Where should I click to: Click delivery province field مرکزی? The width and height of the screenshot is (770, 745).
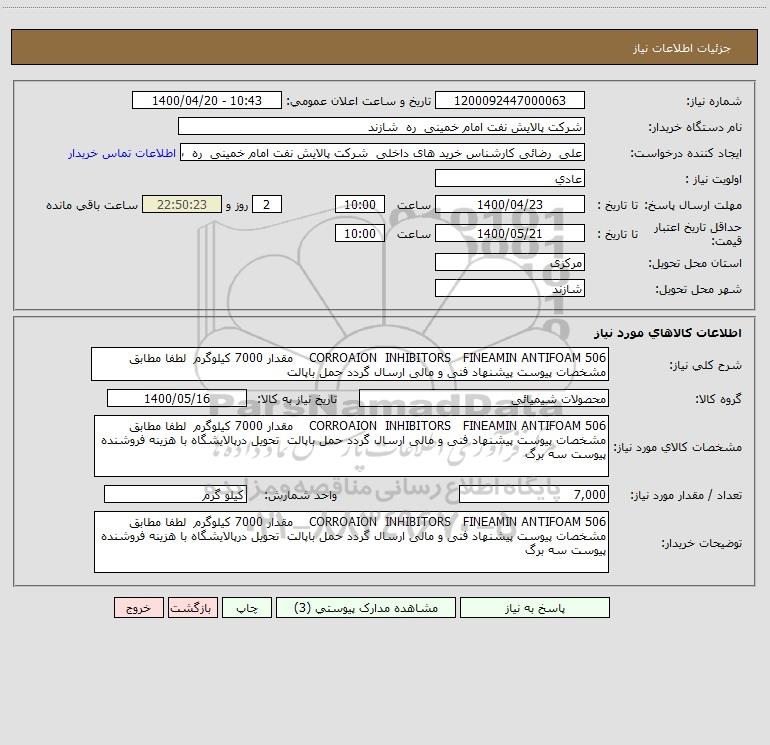(x=510, y=262)
